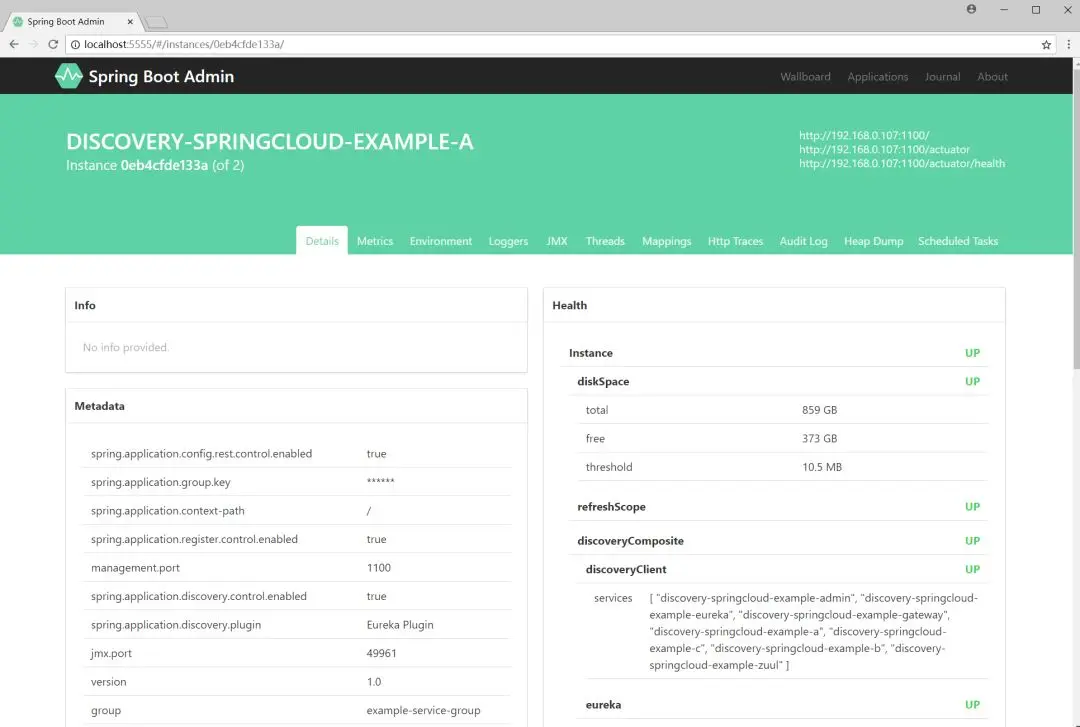Click the 'No info provided.' text
The image size is (1080, 727).
point(125,347)
